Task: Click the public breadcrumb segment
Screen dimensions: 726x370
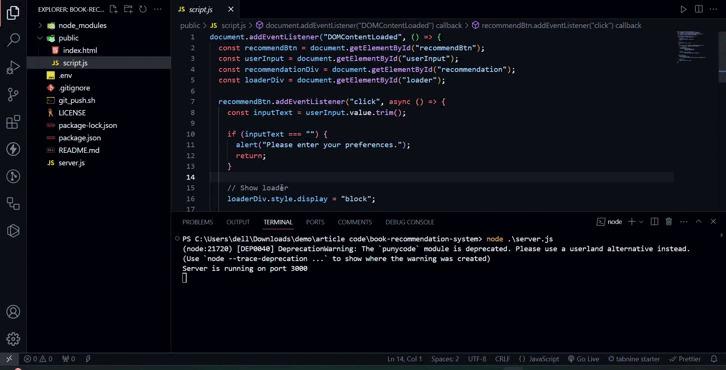Action: point(190,26)
